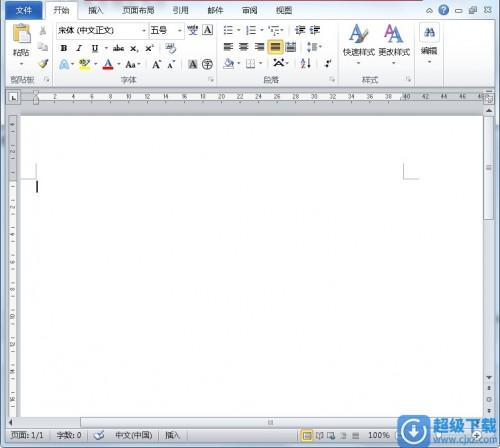Switch to the Insert tab
Screen dimensions: 500x448
pos(96,10)
